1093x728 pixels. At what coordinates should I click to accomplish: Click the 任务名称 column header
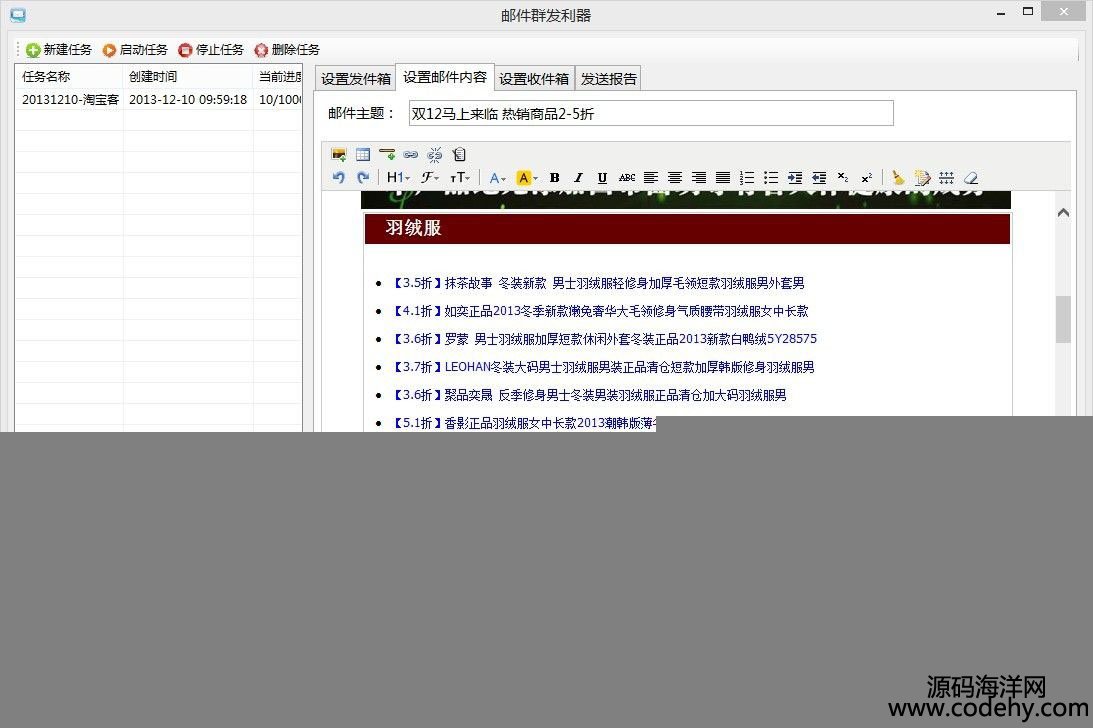[x=69, y=77]
